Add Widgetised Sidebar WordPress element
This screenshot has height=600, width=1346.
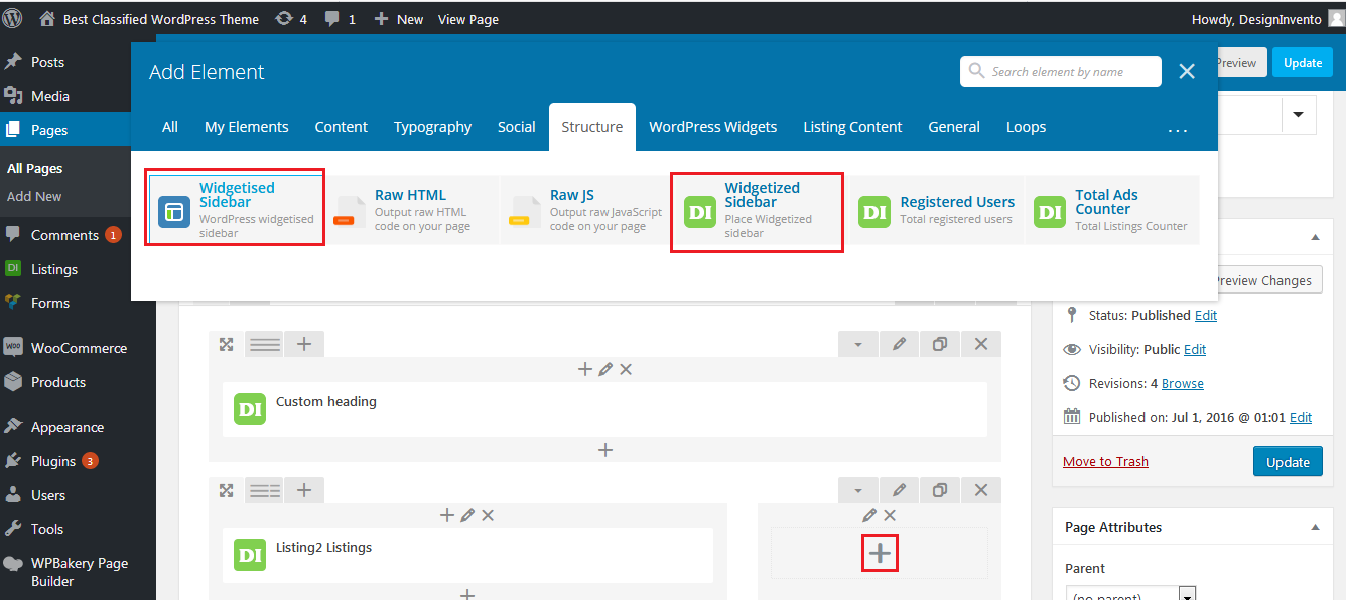pos(236,210)
